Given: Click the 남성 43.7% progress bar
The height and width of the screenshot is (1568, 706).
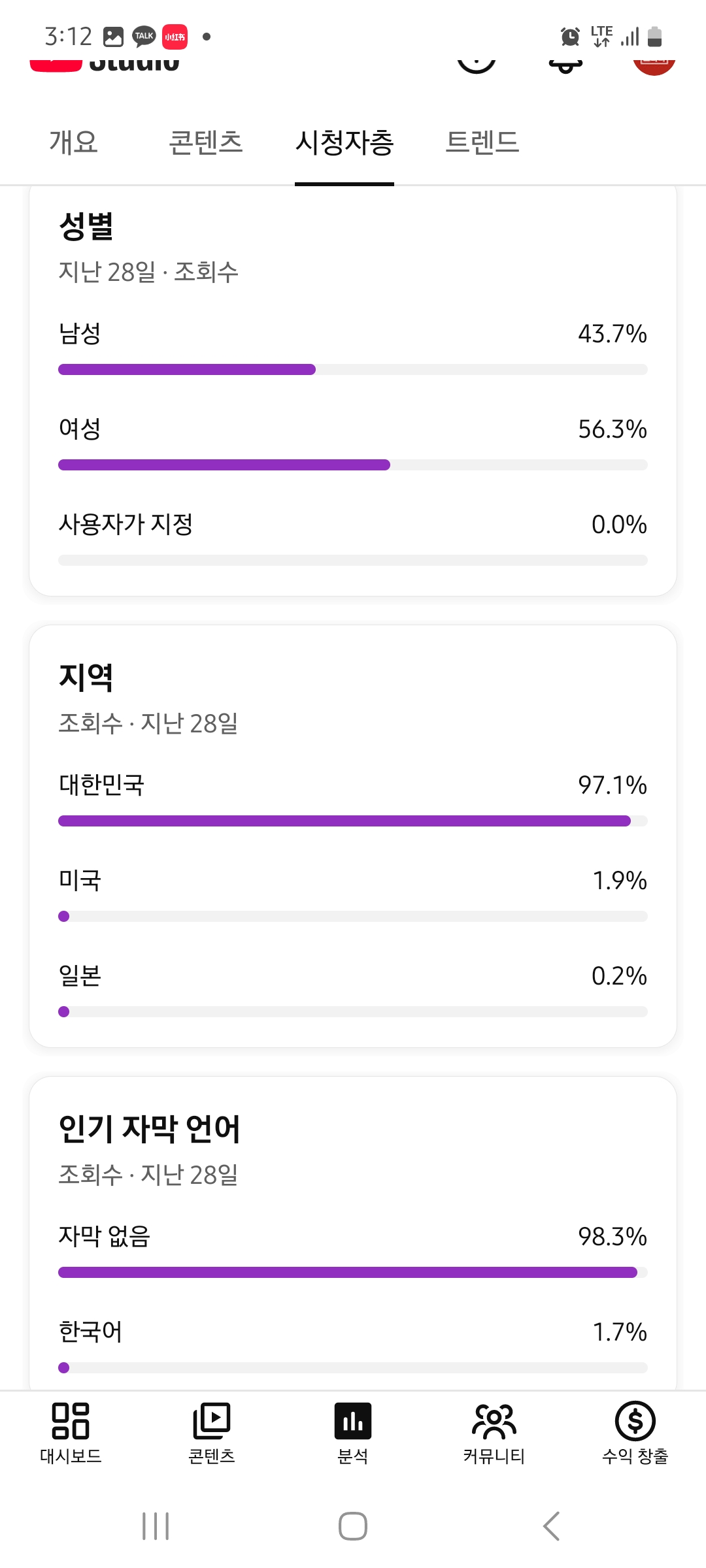Looking at the screenshot, I should coord(353,370).
